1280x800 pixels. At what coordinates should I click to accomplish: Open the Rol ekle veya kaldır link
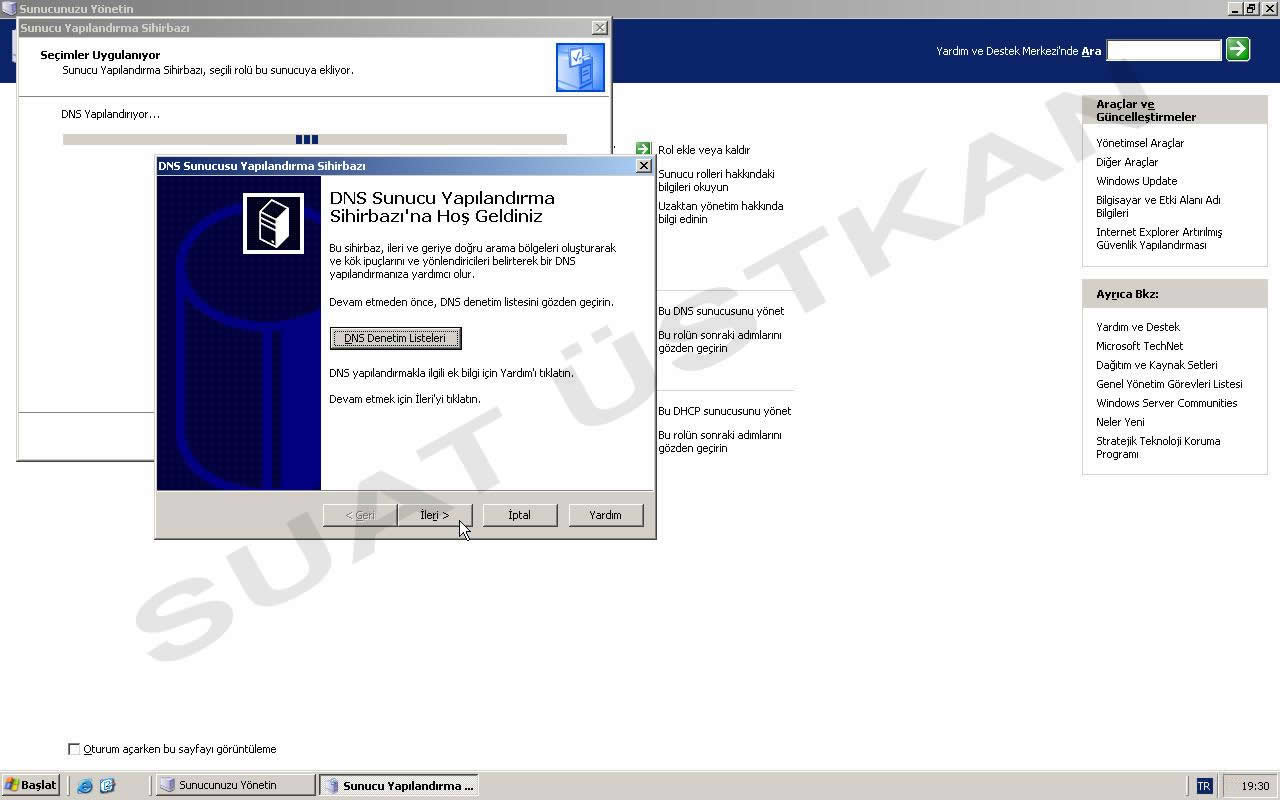pos(704,150)
